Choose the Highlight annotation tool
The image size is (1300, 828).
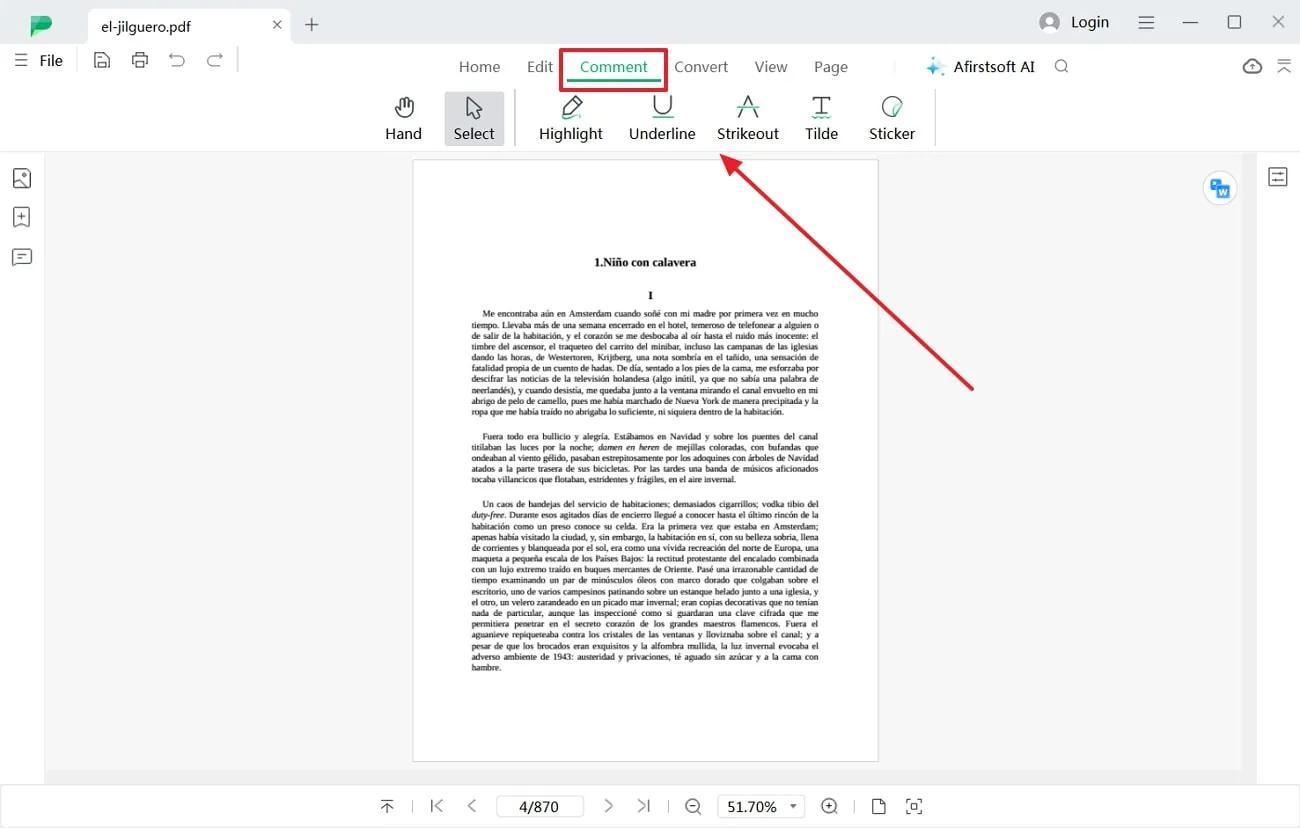[571, 118]
